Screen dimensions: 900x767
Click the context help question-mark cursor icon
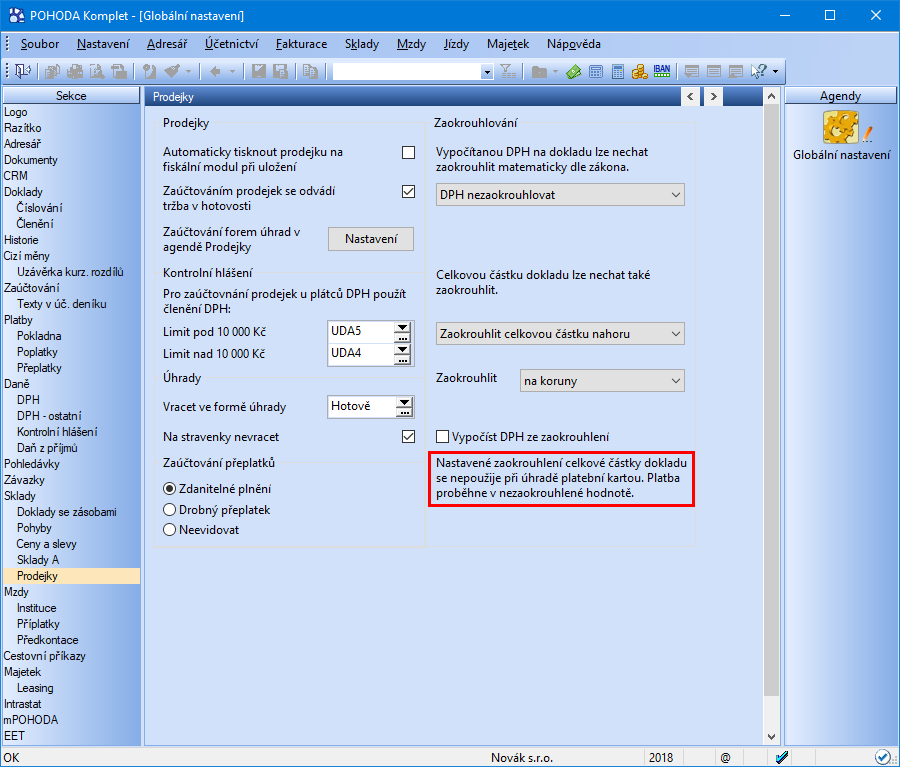759,71
